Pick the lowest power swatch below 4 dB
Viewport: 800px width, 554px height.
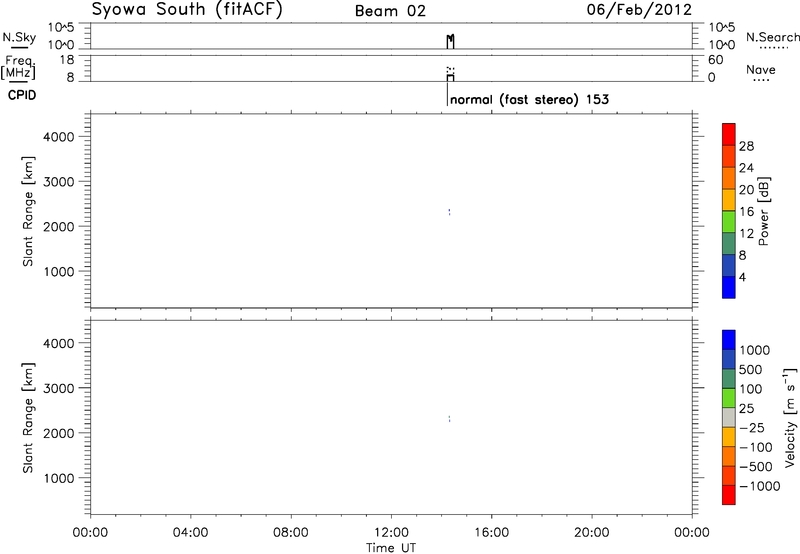pos(729,287)
